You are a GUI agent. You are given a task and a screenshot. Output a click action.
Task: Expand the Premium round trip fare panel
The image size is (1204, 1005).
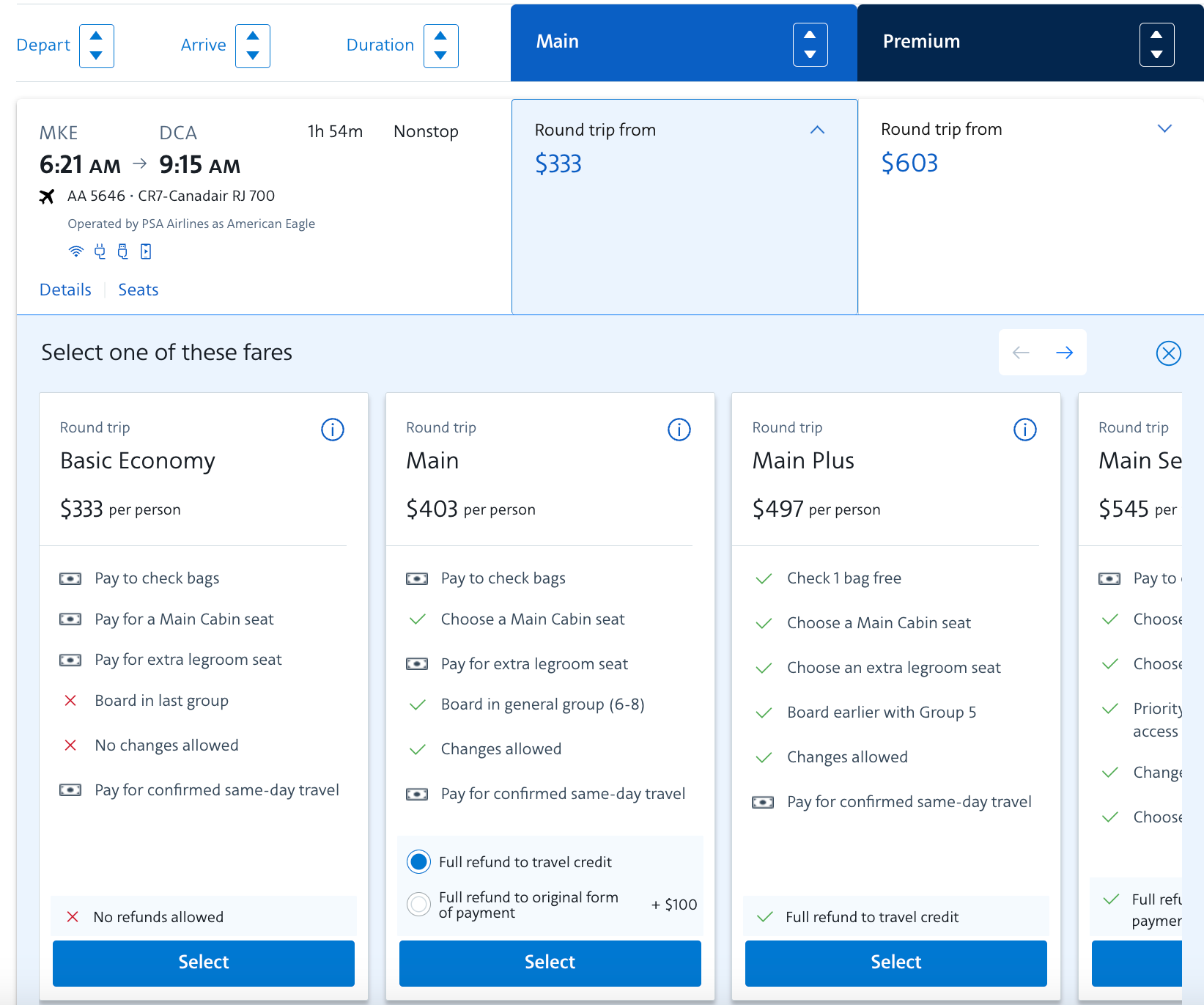(1164, 128)
